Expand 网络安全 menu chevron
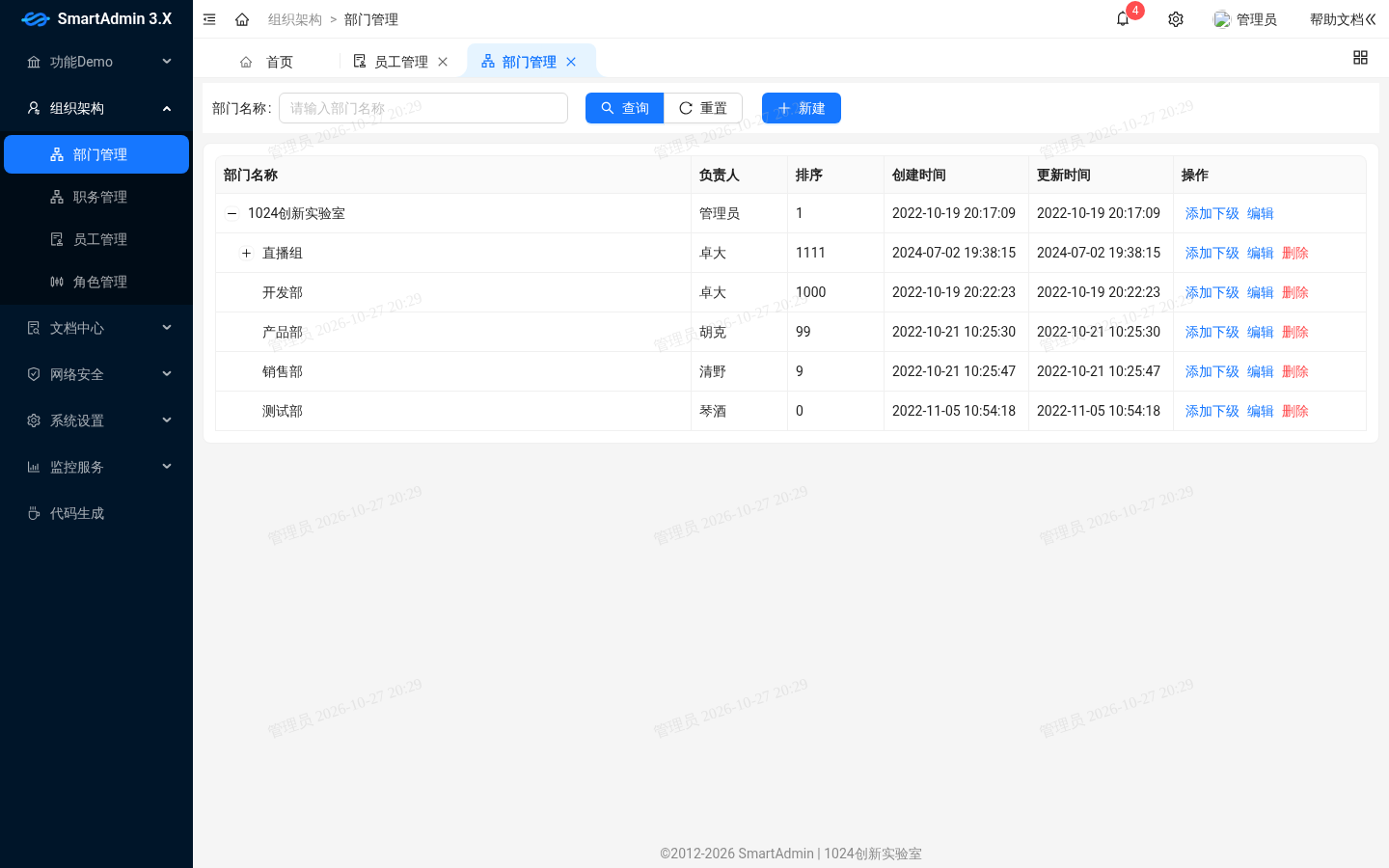Image resolution: width=1389 pixels, height=868 pixels. click(x=167, y=374)
